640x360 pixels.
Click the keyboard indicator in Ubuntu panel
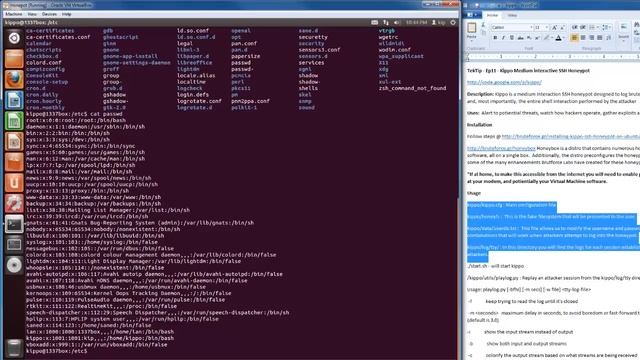click(x=374, y=22)
